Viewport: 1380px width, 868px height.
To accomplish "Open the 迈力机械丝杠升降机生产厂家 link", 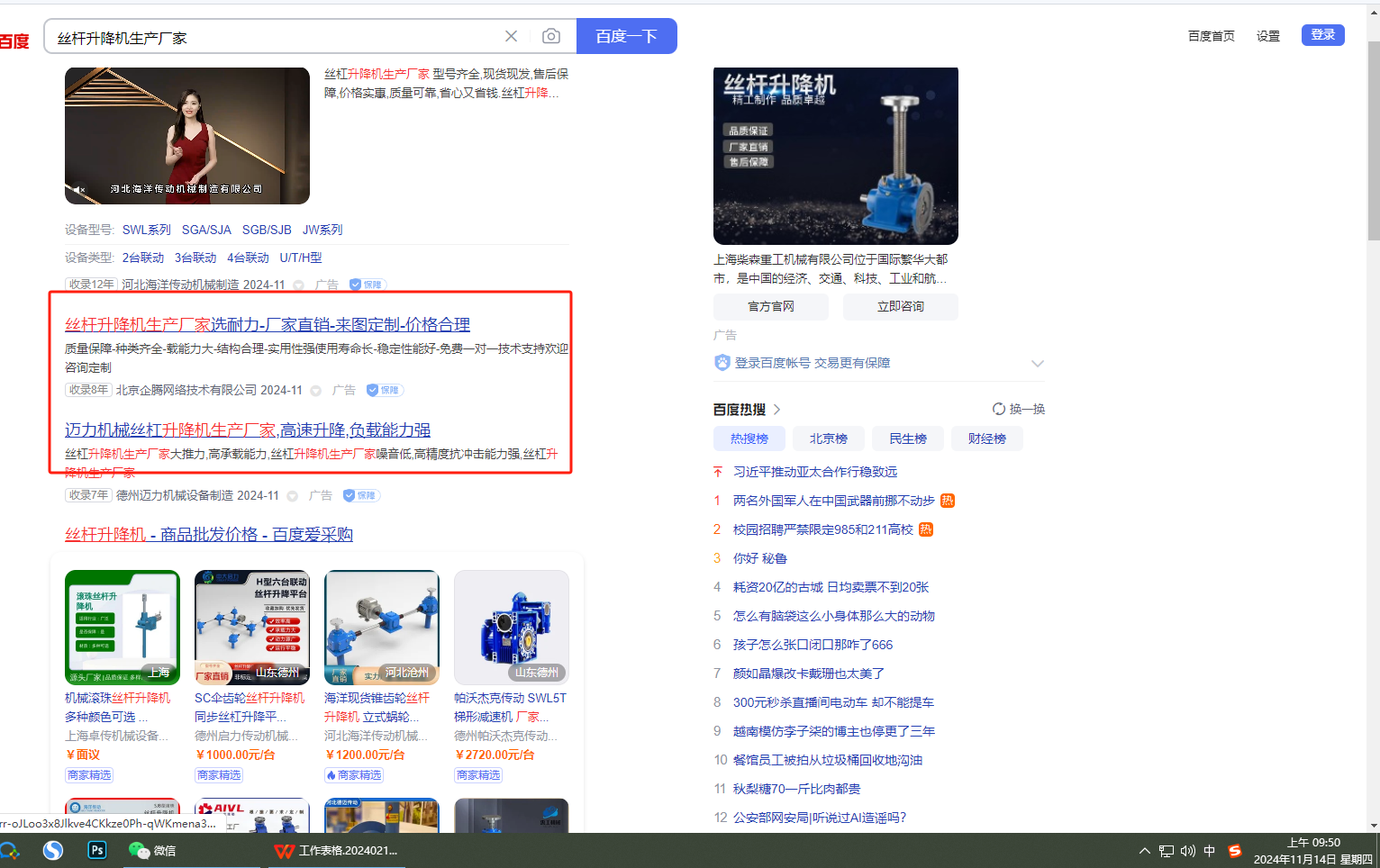I will point(248,429).
